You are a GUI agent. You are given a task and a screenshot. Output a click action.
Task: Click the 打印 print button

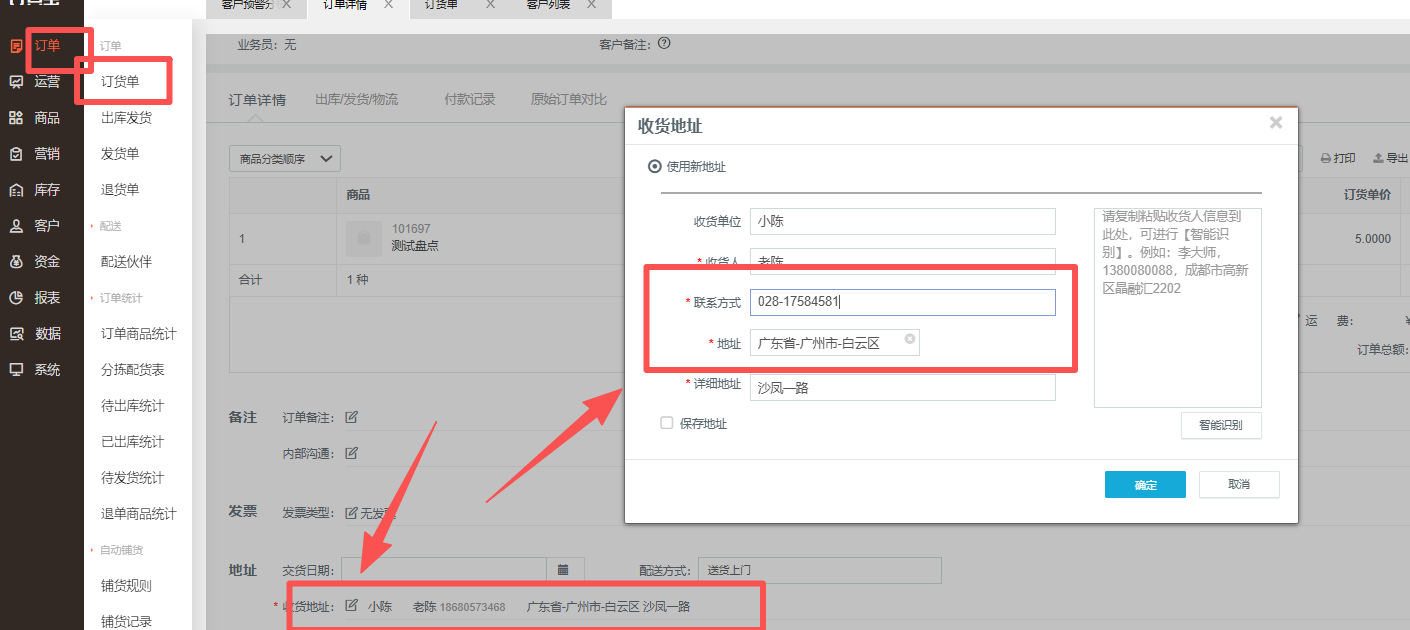click(1338, 158)
